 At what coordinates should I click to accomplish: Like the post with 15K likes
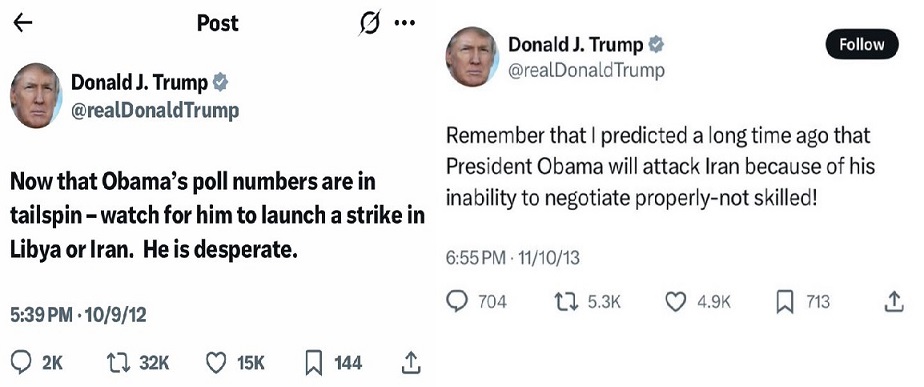pos(216,363)
